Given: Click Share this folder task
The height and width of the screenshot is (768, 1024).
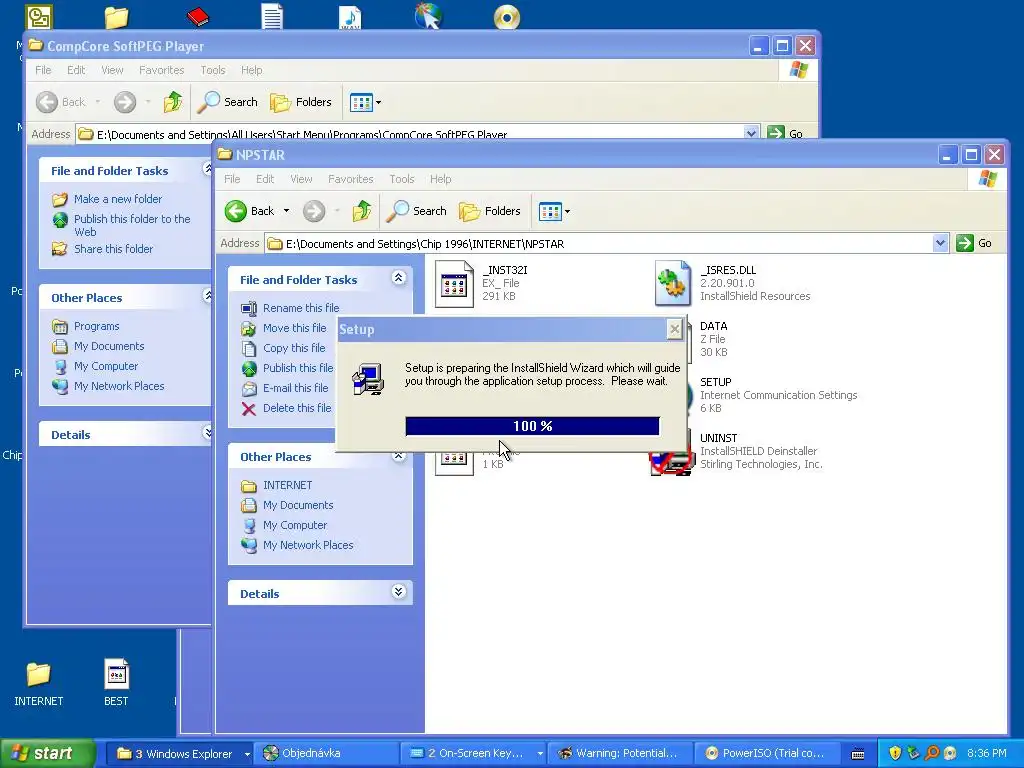Looking at the screenshot, I should pos(113,249).
